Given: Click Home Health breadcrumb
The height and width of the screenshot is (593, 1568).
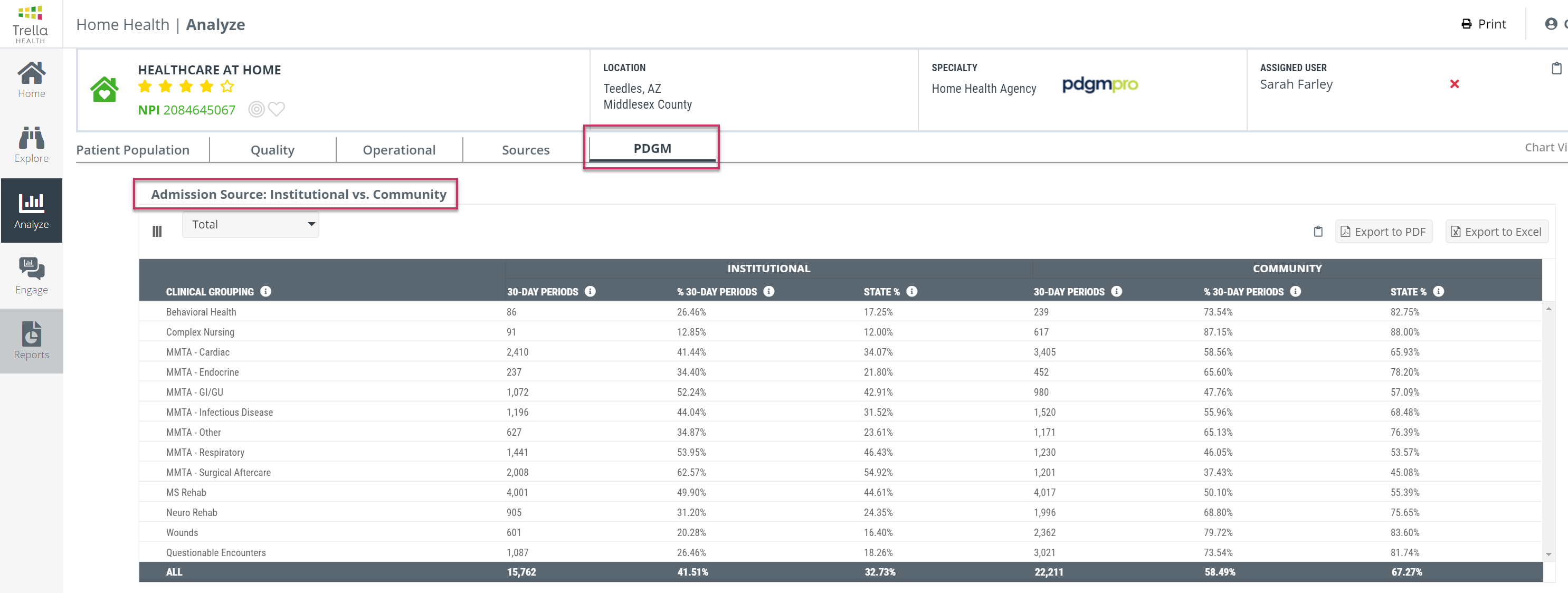Looking at the screenshot, I should click(x=122, y=24).
